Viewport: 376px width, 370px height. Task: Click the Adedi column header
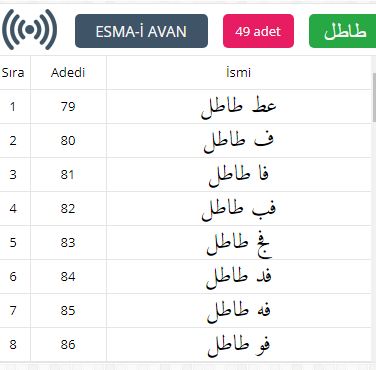(x=68, y=73)
